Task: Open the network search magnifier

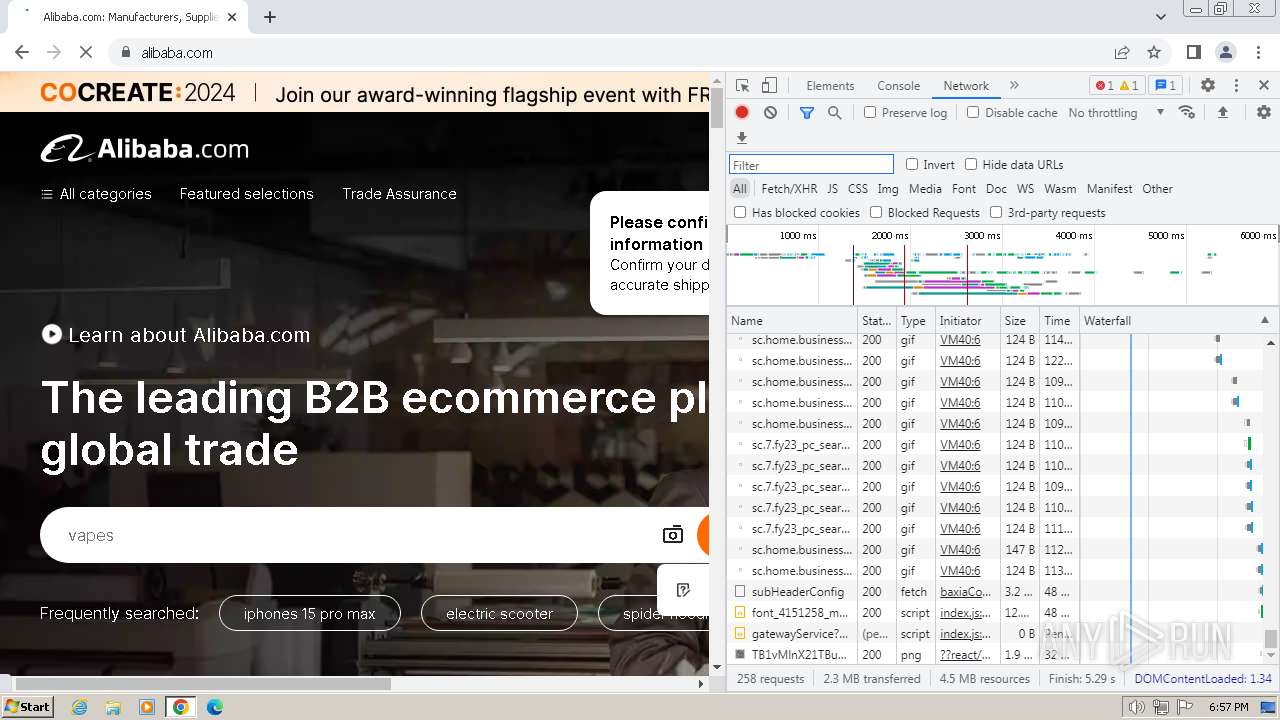Action: point(834,113)
